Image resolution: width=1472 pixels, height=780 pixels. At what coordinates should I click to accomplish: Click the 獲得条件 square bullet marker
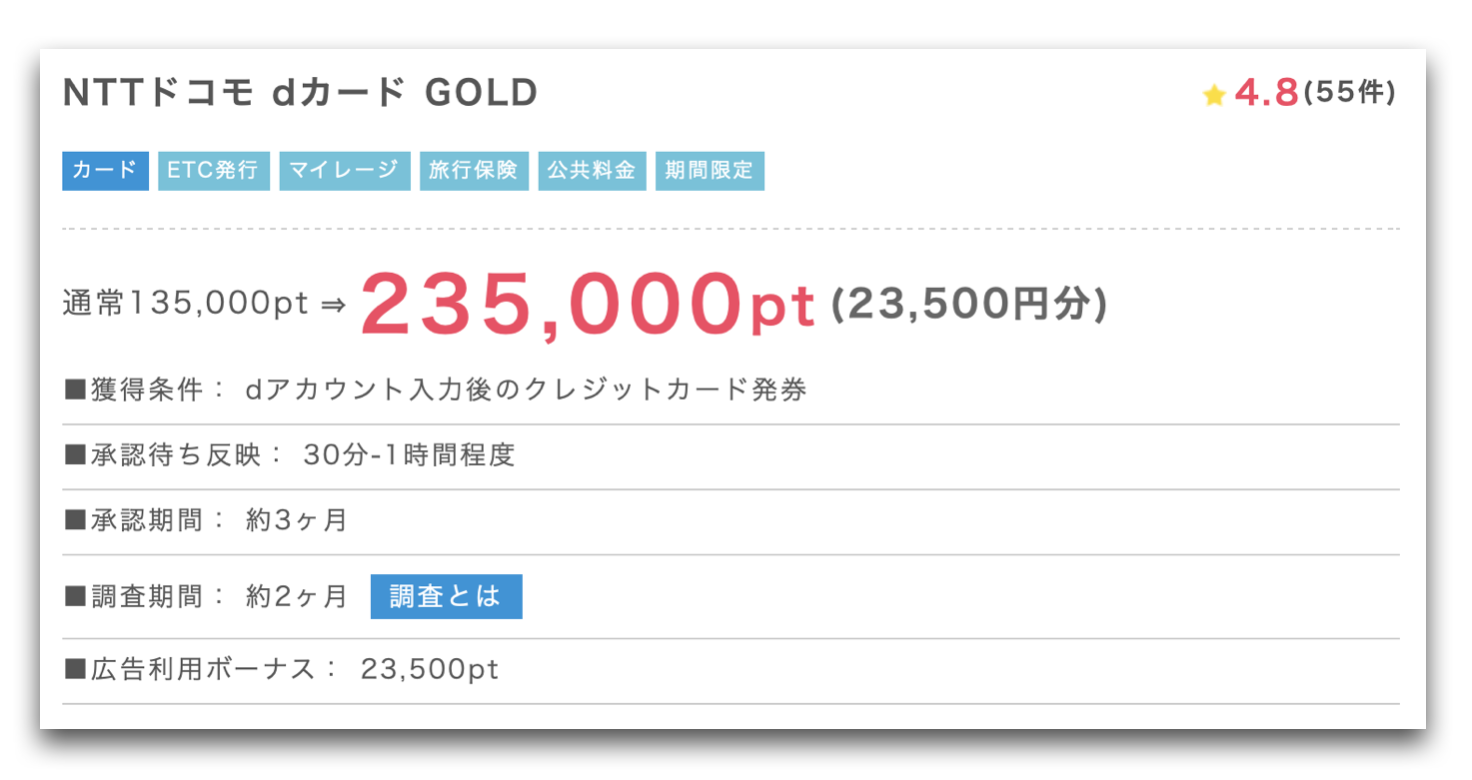[x=75, y=391]
